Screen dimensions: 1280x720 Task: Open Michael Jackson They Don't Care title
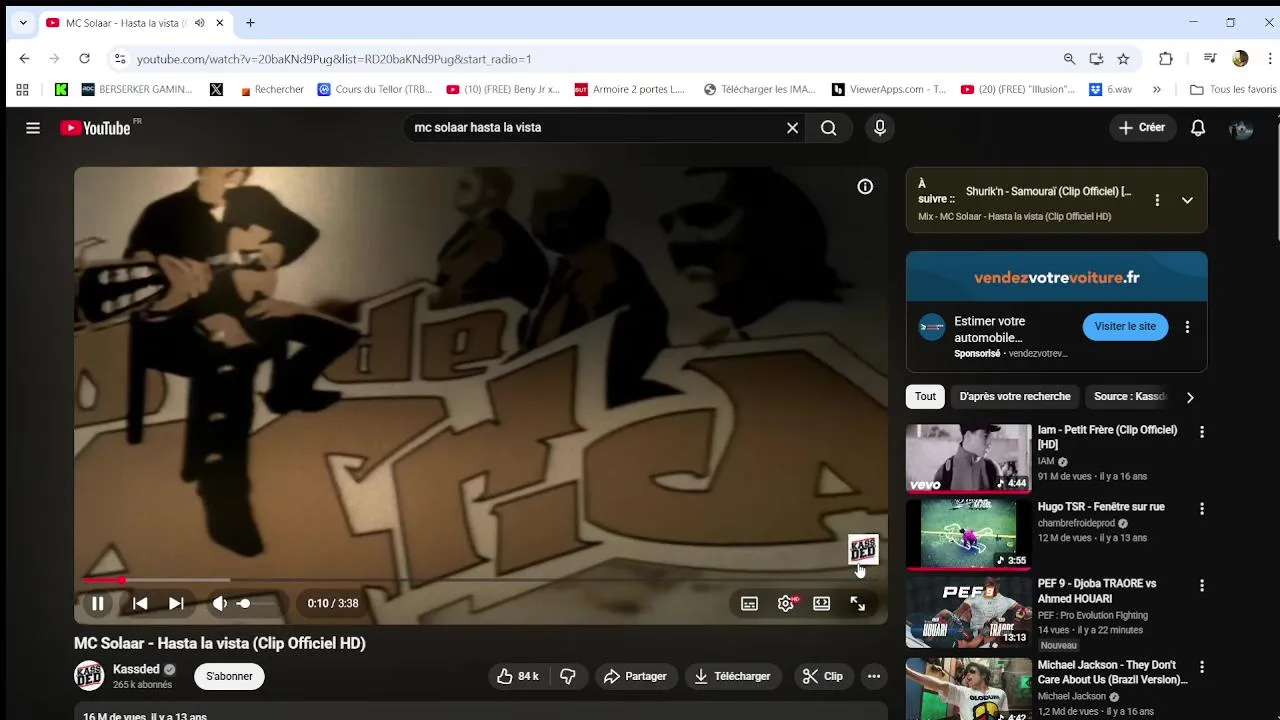1113,672
